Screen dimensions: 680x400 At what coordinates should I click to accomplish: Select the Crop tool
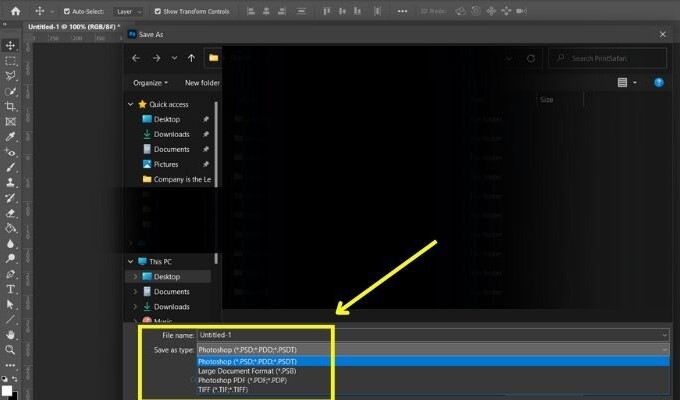pyautogui.click(x=10, y=106)
